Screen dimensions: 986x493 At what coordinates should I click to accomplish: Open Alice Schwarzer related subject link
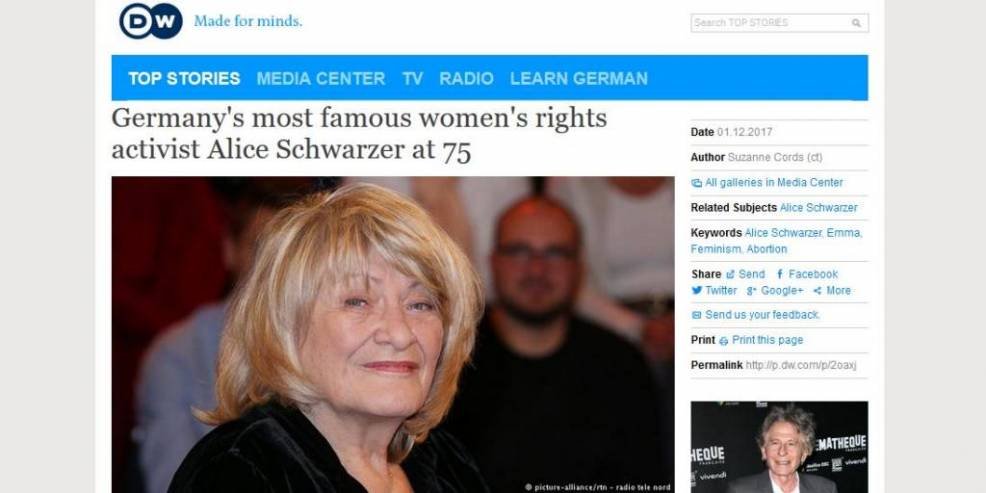coord(818,208)
